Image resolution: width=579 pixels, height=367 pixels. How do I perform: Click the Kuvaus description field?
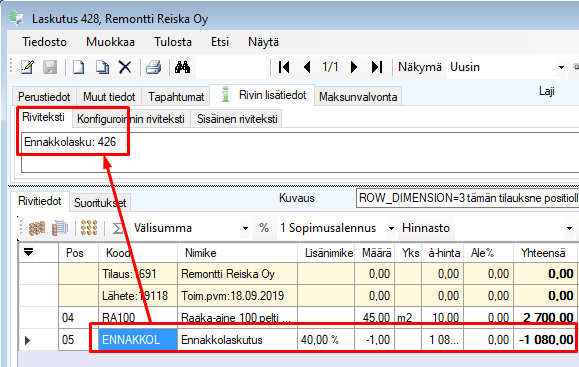(x=467, y=198)
